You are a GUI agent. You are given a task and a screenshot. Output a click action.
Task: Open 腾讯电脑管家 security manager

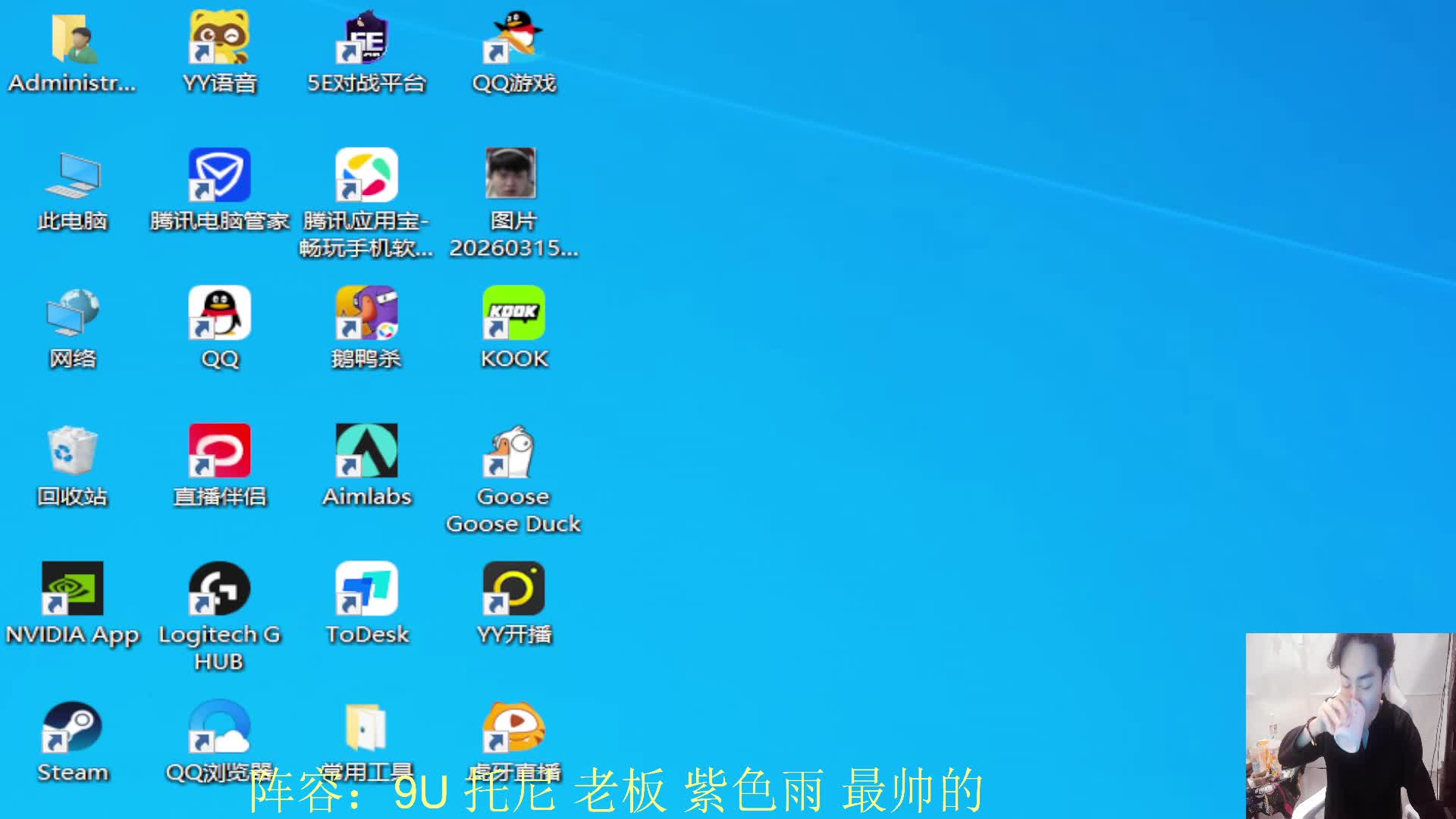tap(219, 176)
